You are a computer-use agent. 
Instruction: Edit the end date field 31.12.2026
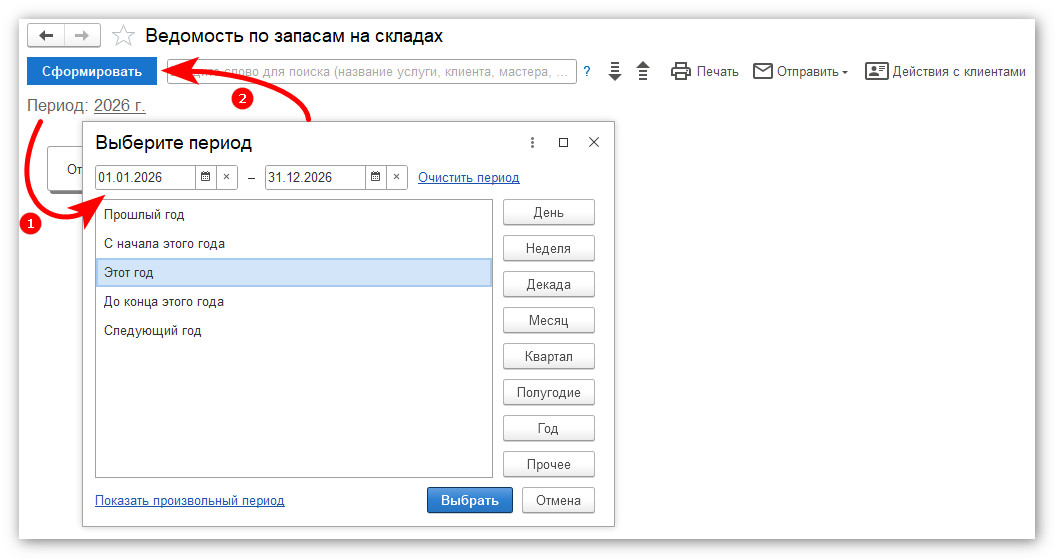coord(315,178)
